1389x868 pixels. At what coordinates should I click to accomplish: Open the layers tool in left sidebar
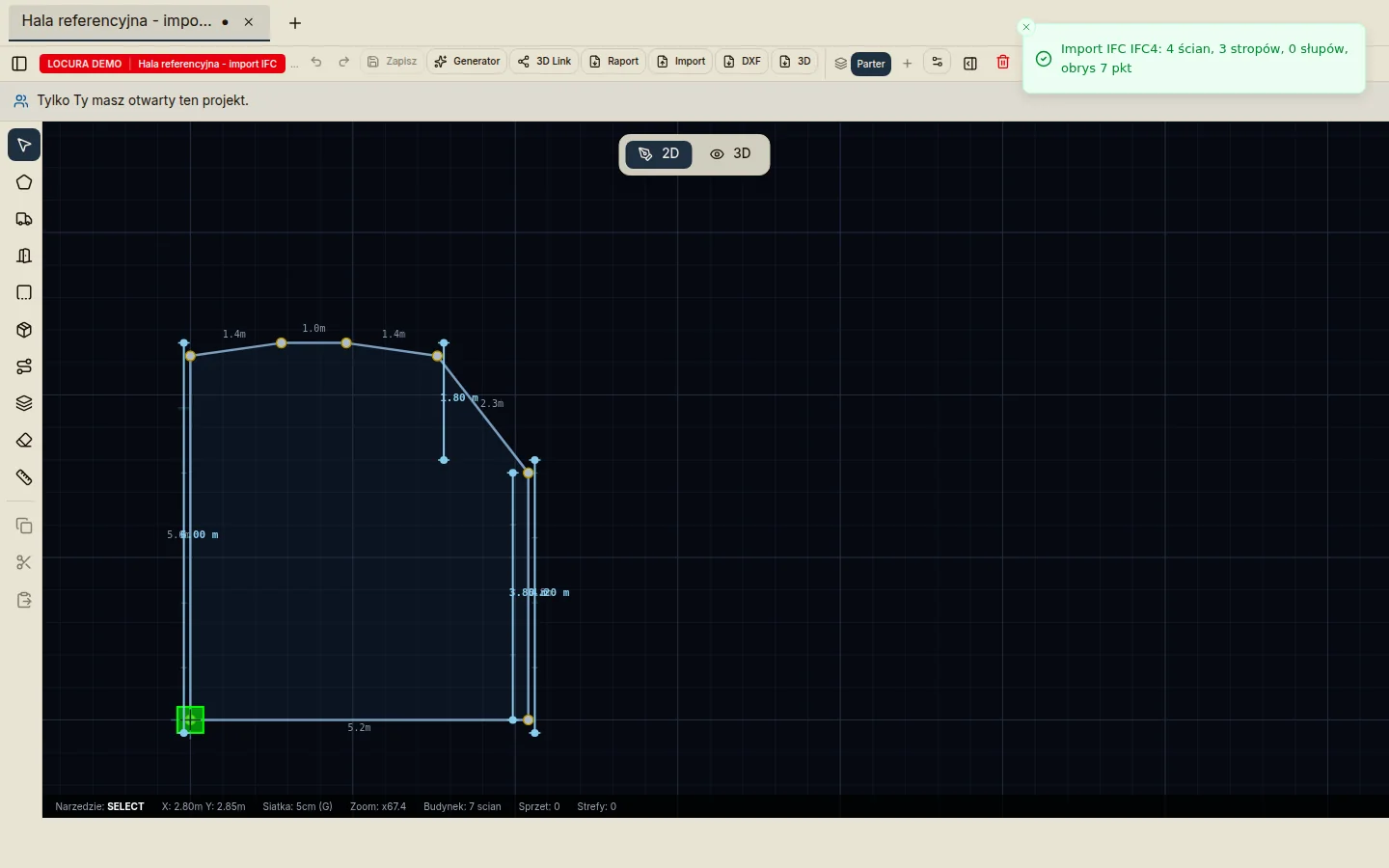[24, 403]
